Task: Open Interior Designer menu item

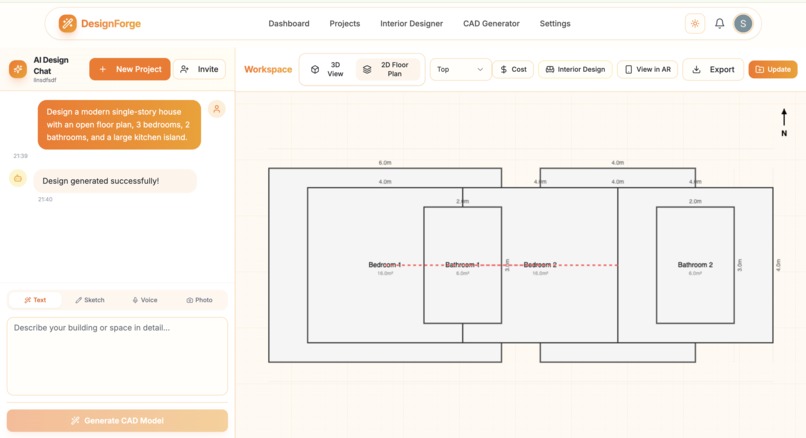Action: [411, 24]
